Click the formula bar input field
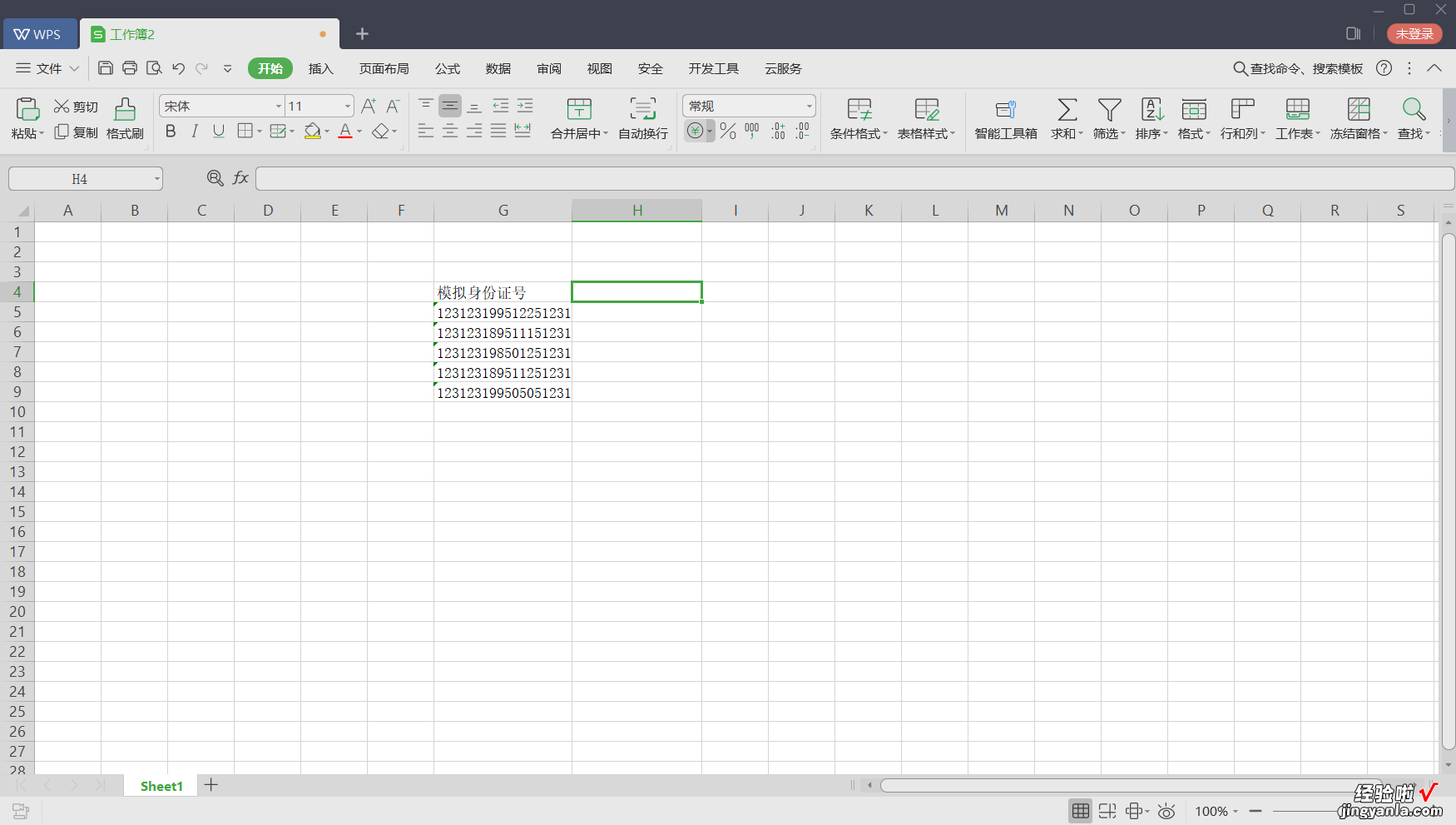This screenshot has width=1456, height=825. [854, 178]
